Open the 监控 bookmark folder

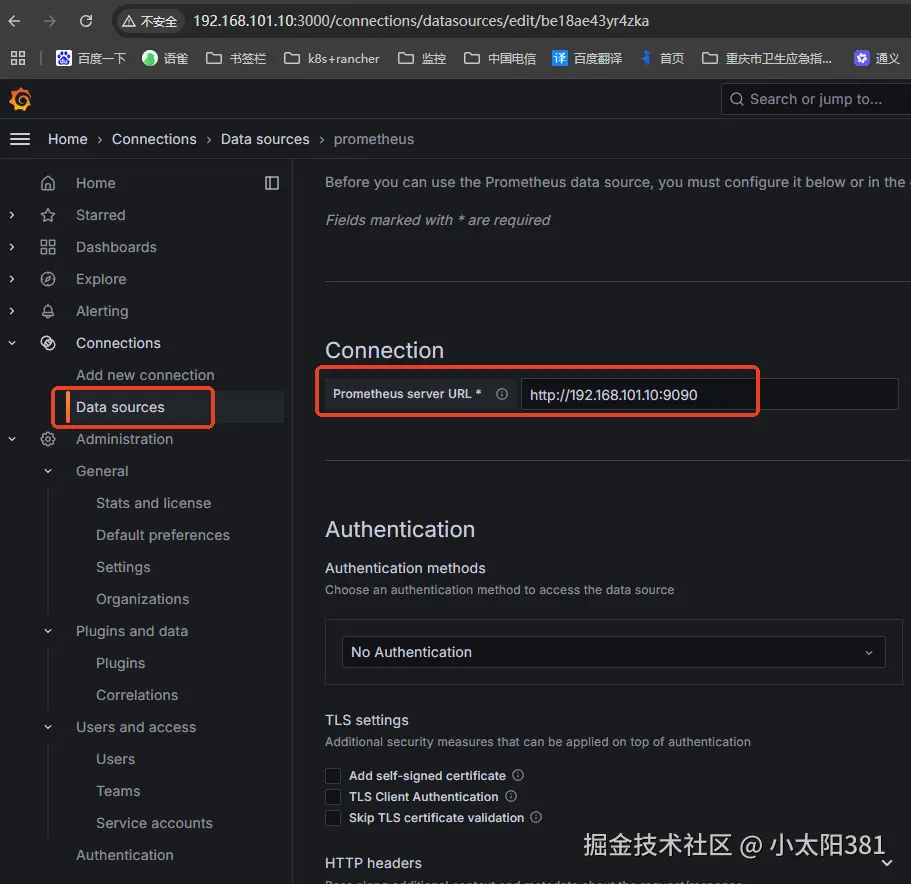422,58
